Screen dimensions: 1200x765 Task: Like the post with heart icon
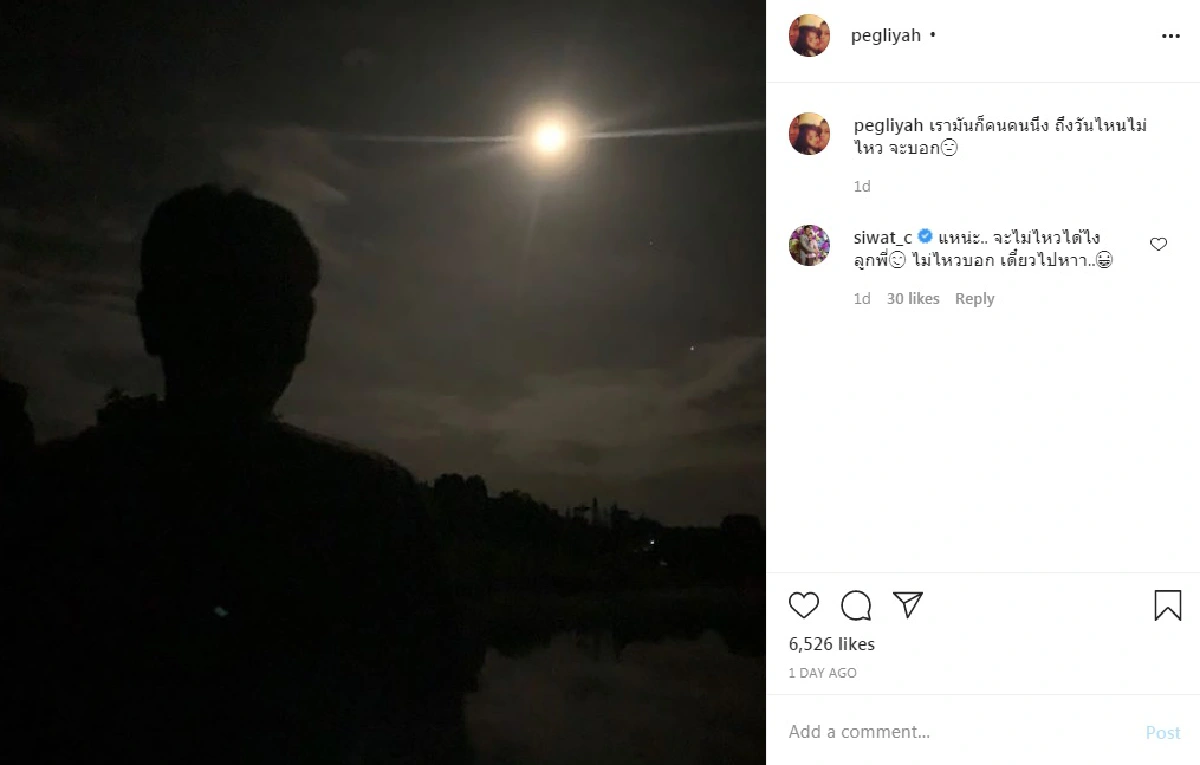point(804,605)
